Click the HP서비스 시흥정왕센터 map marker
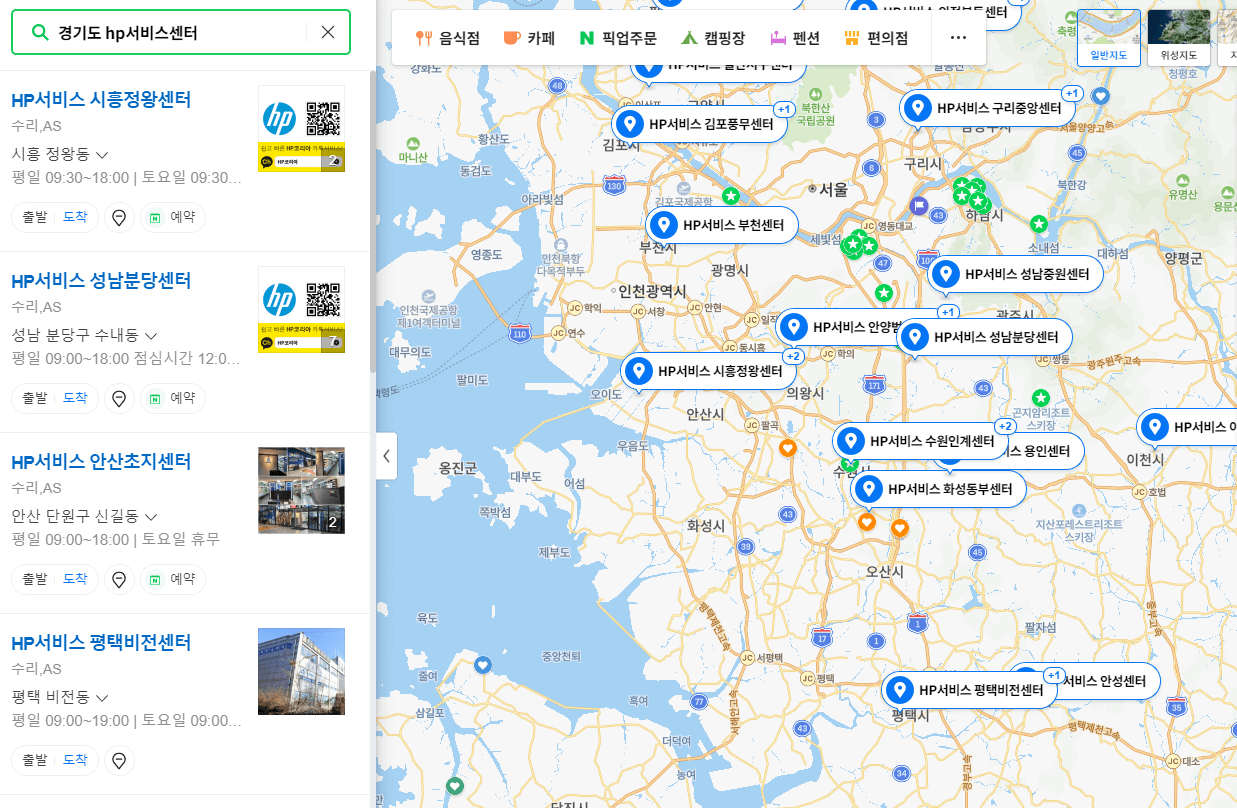Image resolution: width=1237 pixels, height=808 pixels. point(709,371)
